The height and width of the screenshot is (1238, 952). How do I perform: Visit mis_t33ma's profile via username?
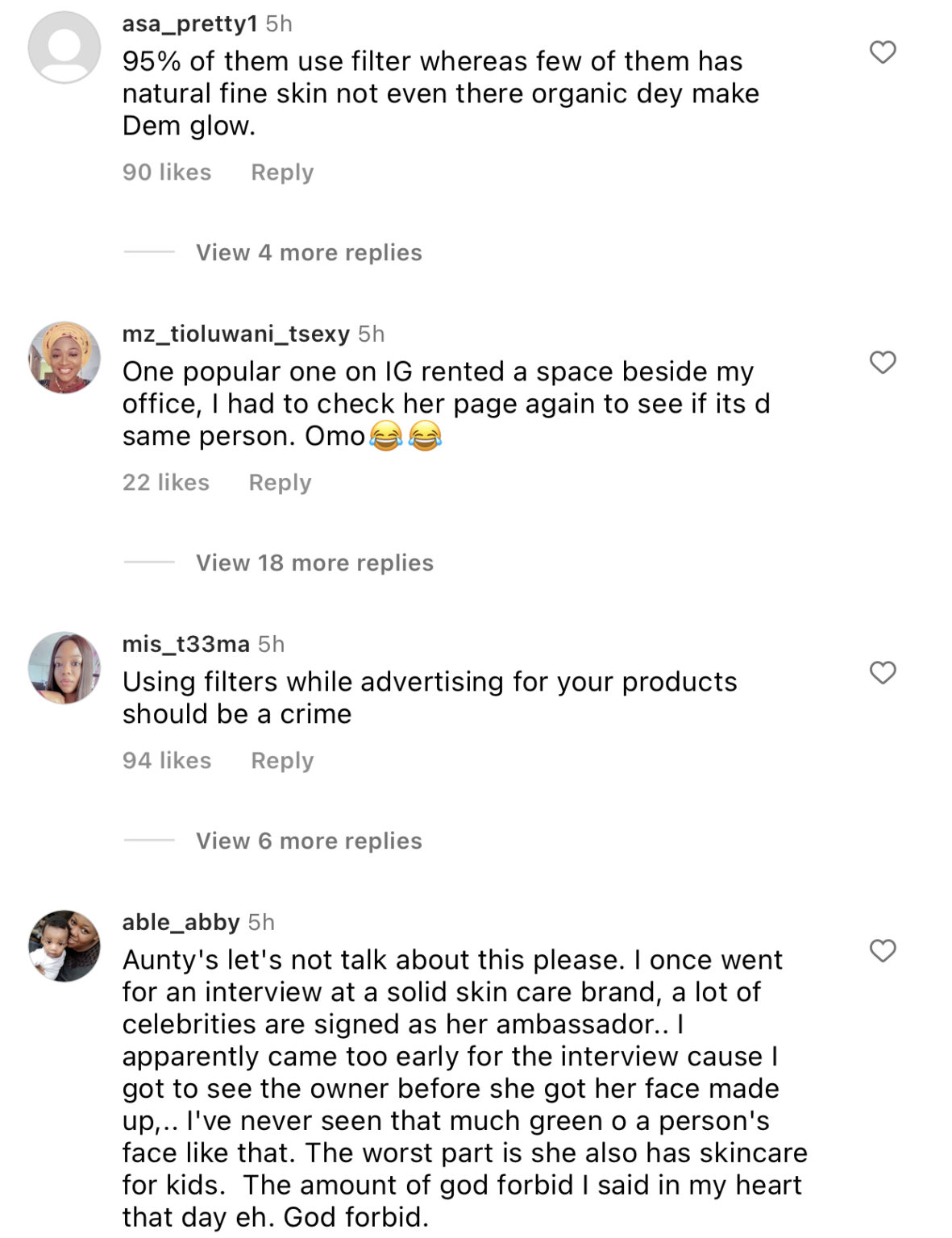(185, 645)
